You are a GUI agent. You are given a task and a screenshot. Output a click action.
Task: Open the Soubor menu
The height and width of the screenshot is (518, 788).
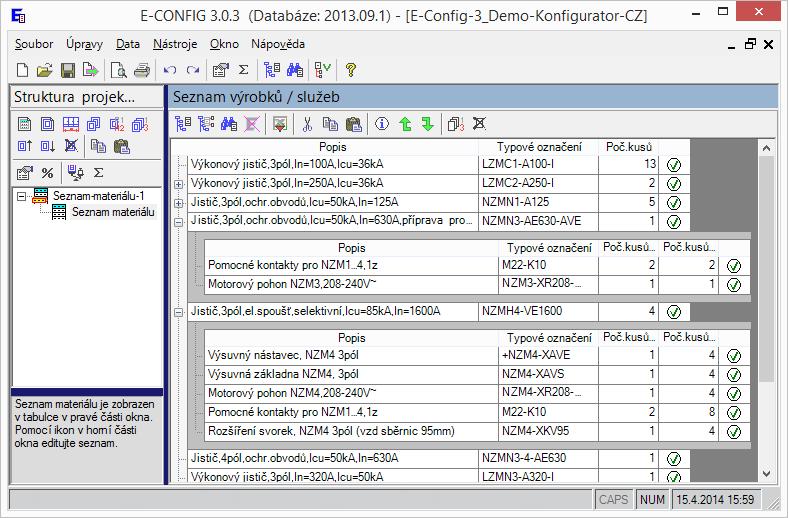click(34, 44)
